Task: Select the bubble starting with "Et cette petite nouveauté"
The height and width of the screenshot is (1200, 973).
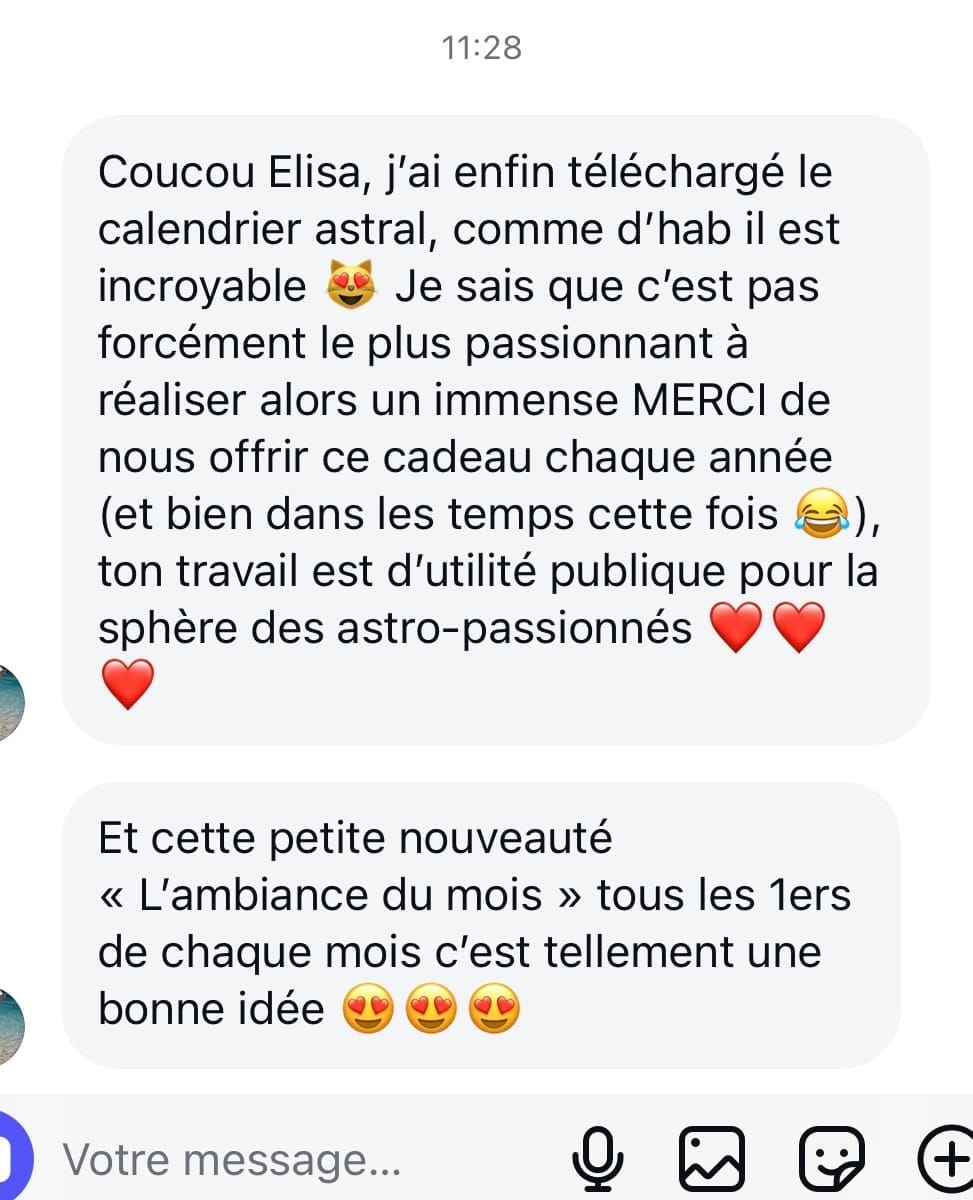Action: (481, 925)
